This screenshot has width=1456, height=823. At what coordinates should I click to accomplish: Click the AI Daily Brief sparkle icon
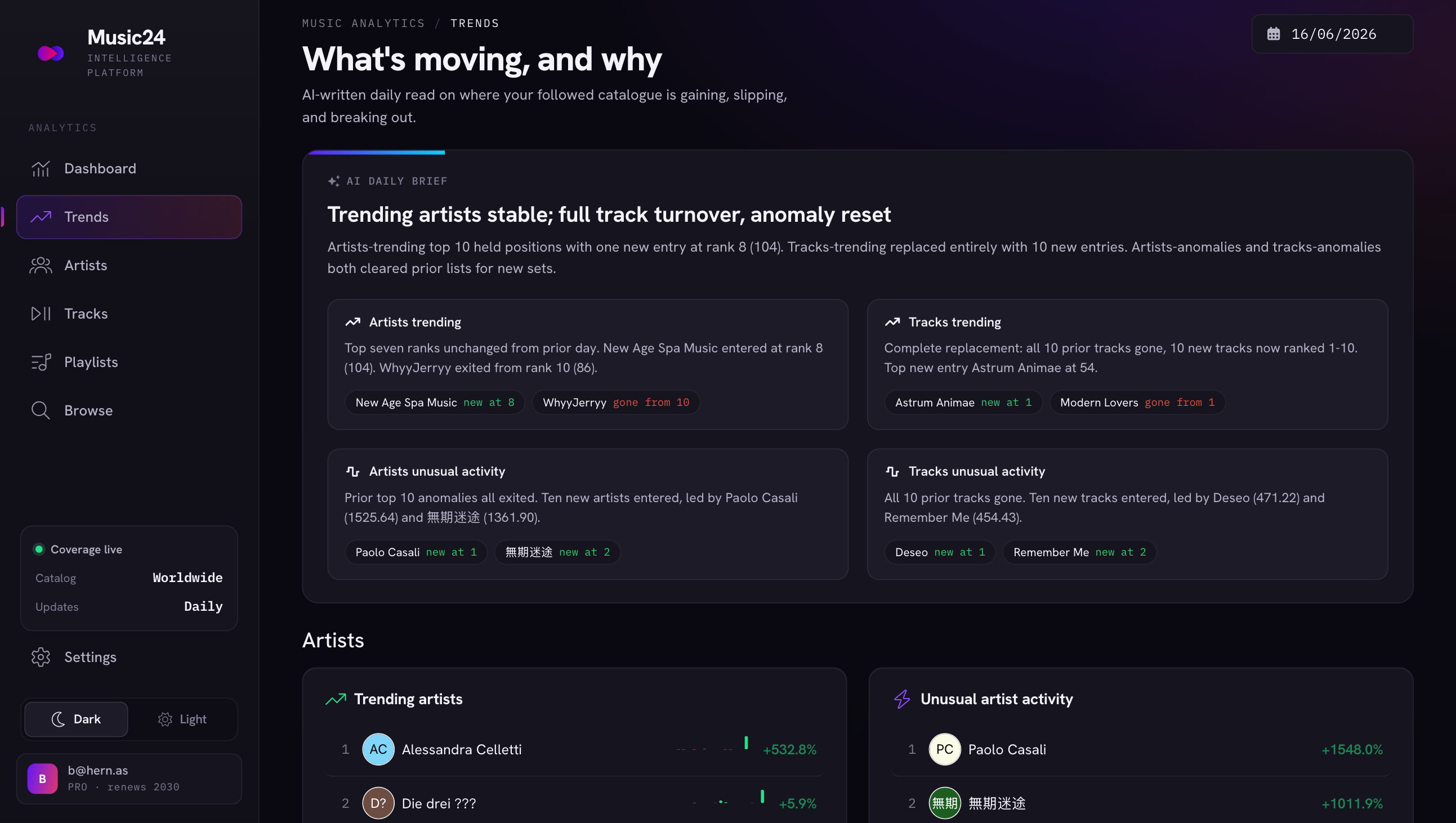pos(333,181)
